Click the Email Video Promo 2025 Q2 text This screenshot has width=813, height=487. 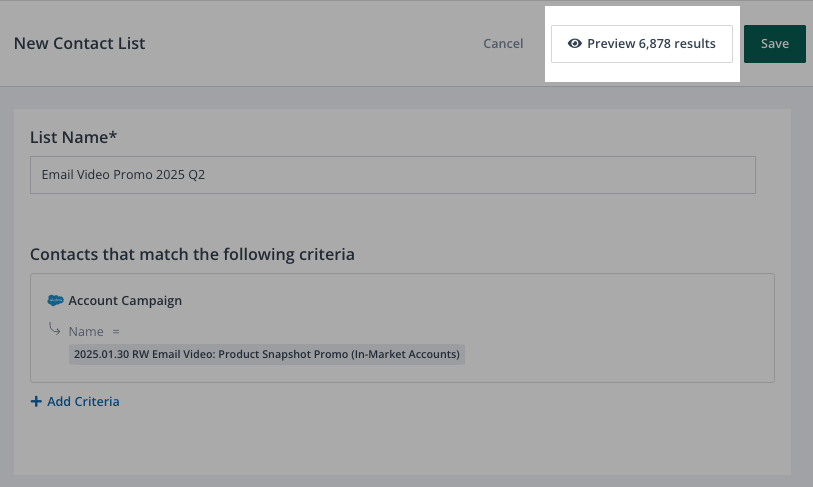click(x=130, y=174)
